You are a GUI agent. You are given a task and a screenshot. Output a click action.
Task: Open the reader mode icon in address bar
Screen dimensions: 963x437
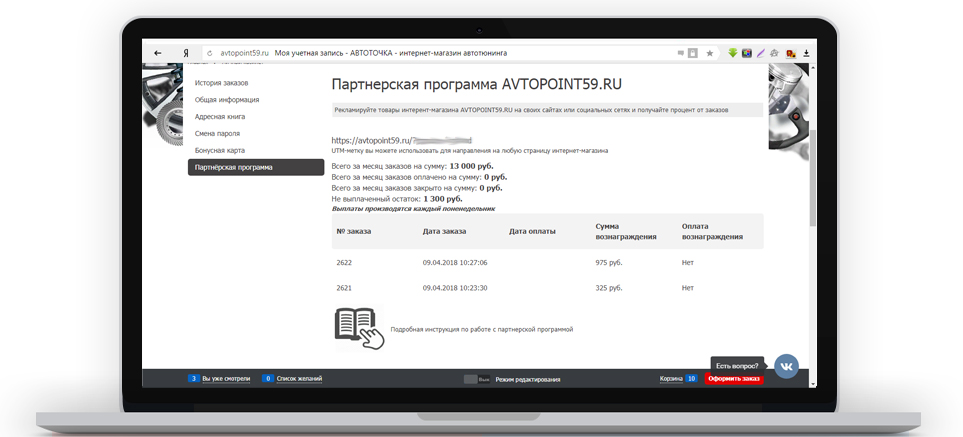693,53
